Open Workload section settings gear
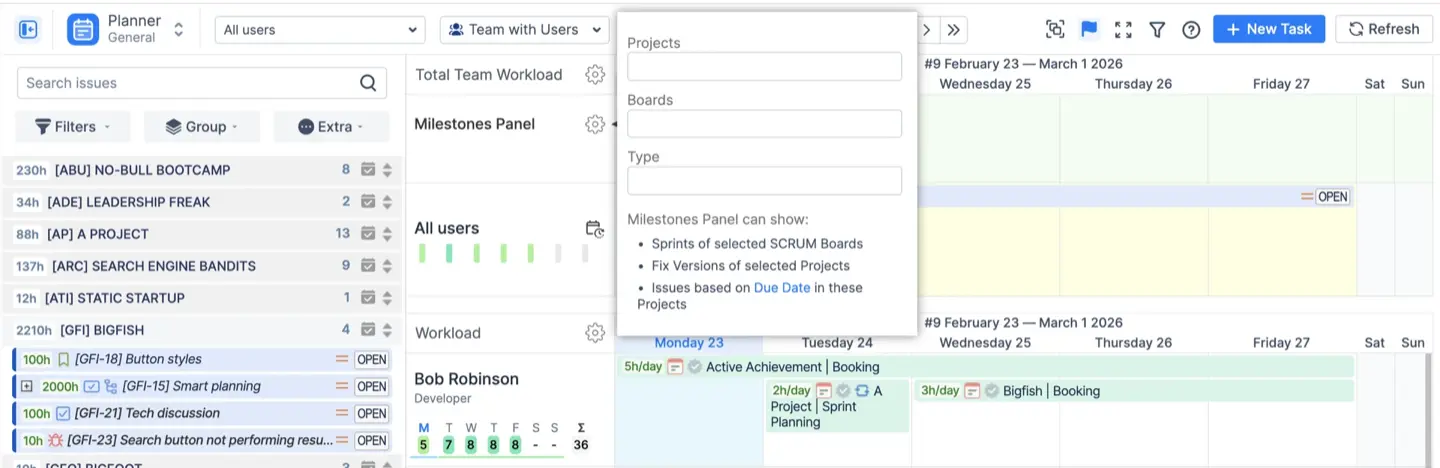The width and height of the screenshot is (1440, 468). pyautogui.click(x=595, y=333)
